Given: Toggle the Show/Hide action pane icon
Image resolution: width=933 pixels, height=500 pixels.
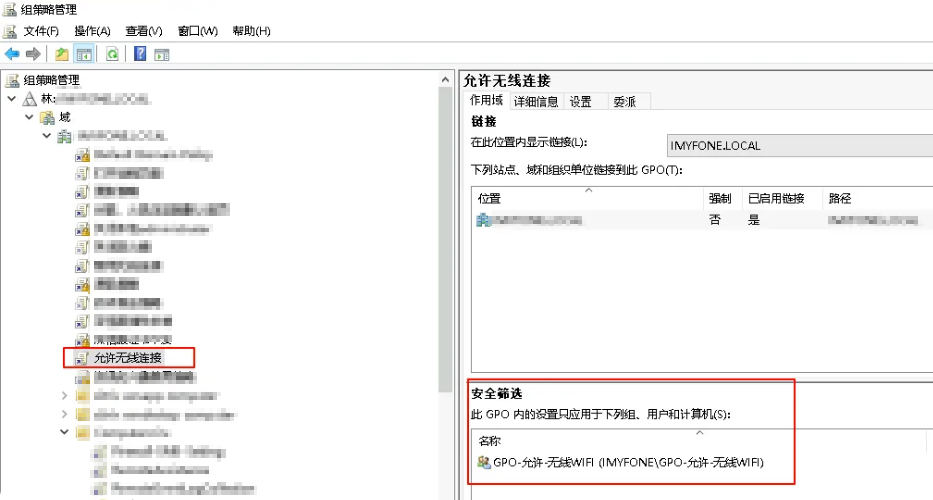Looking at the screenshot, I should [162, 54].
